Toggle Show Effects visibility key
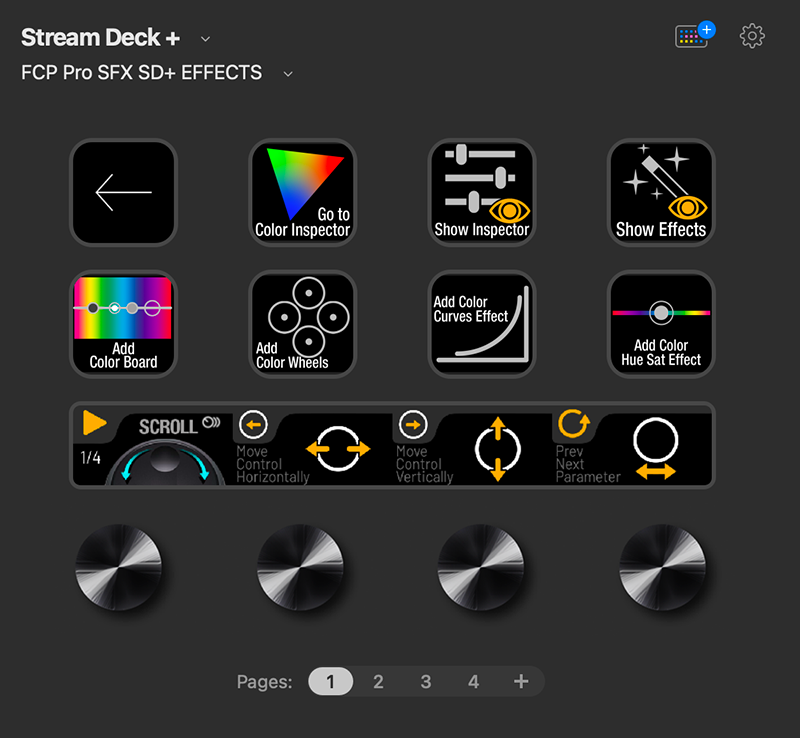 [661, 192]
